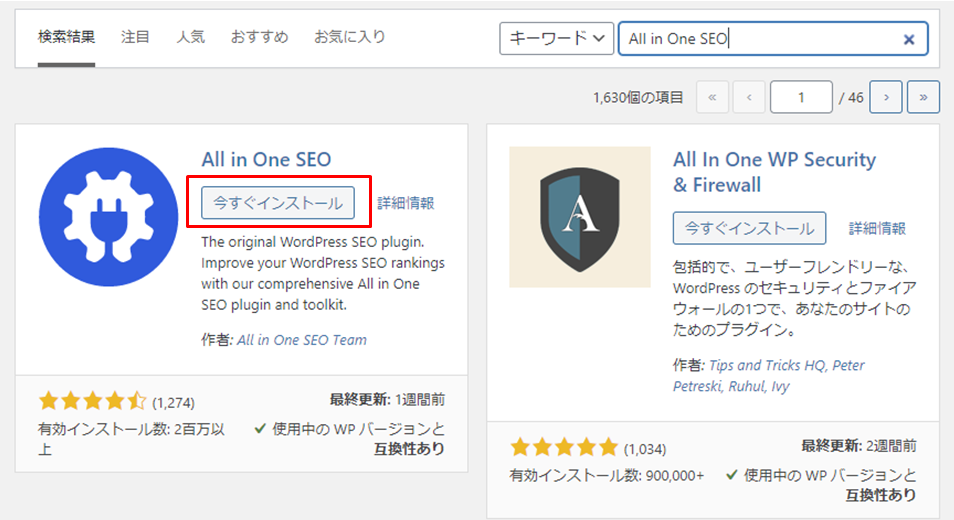Open the 注目 tab

[135, 37]
